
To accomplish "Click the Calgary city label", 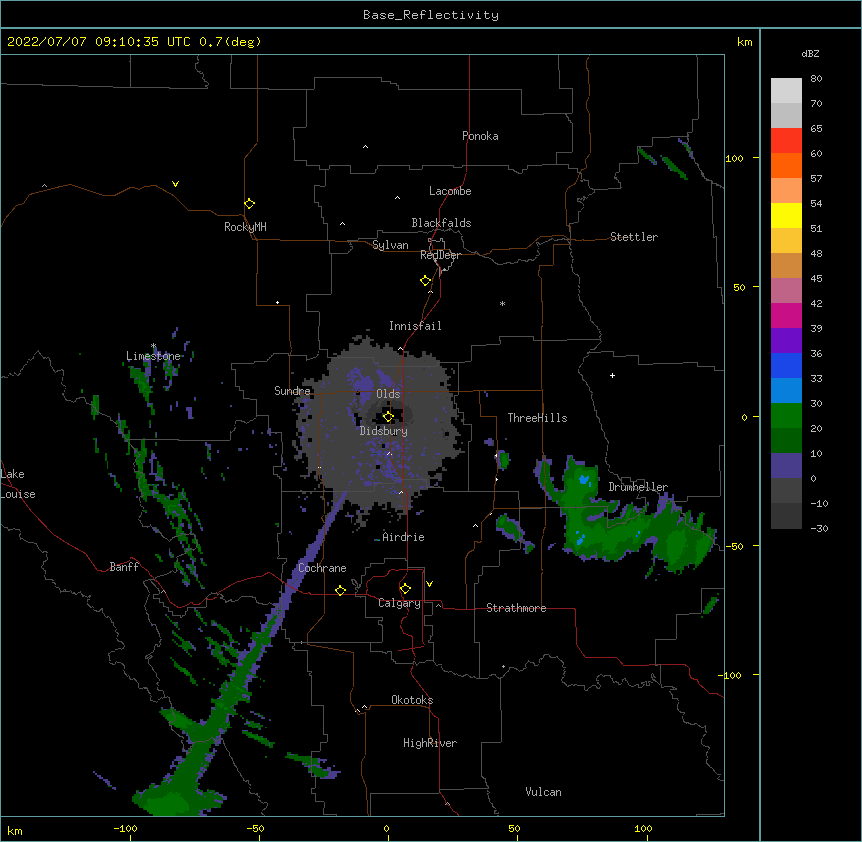I will tap(400, 603).
